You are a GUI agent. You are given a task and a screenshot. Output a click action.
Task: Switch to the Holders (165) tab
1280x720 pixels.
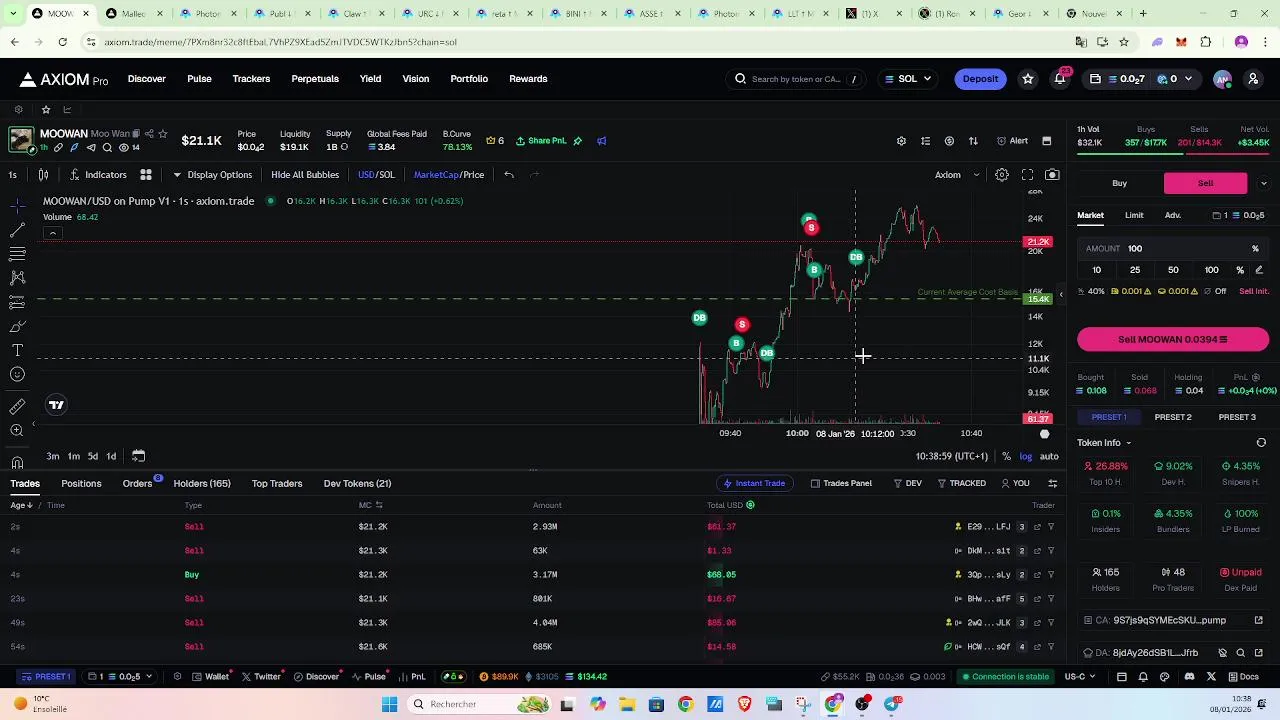pyautogui.click(x=202, y=484)
